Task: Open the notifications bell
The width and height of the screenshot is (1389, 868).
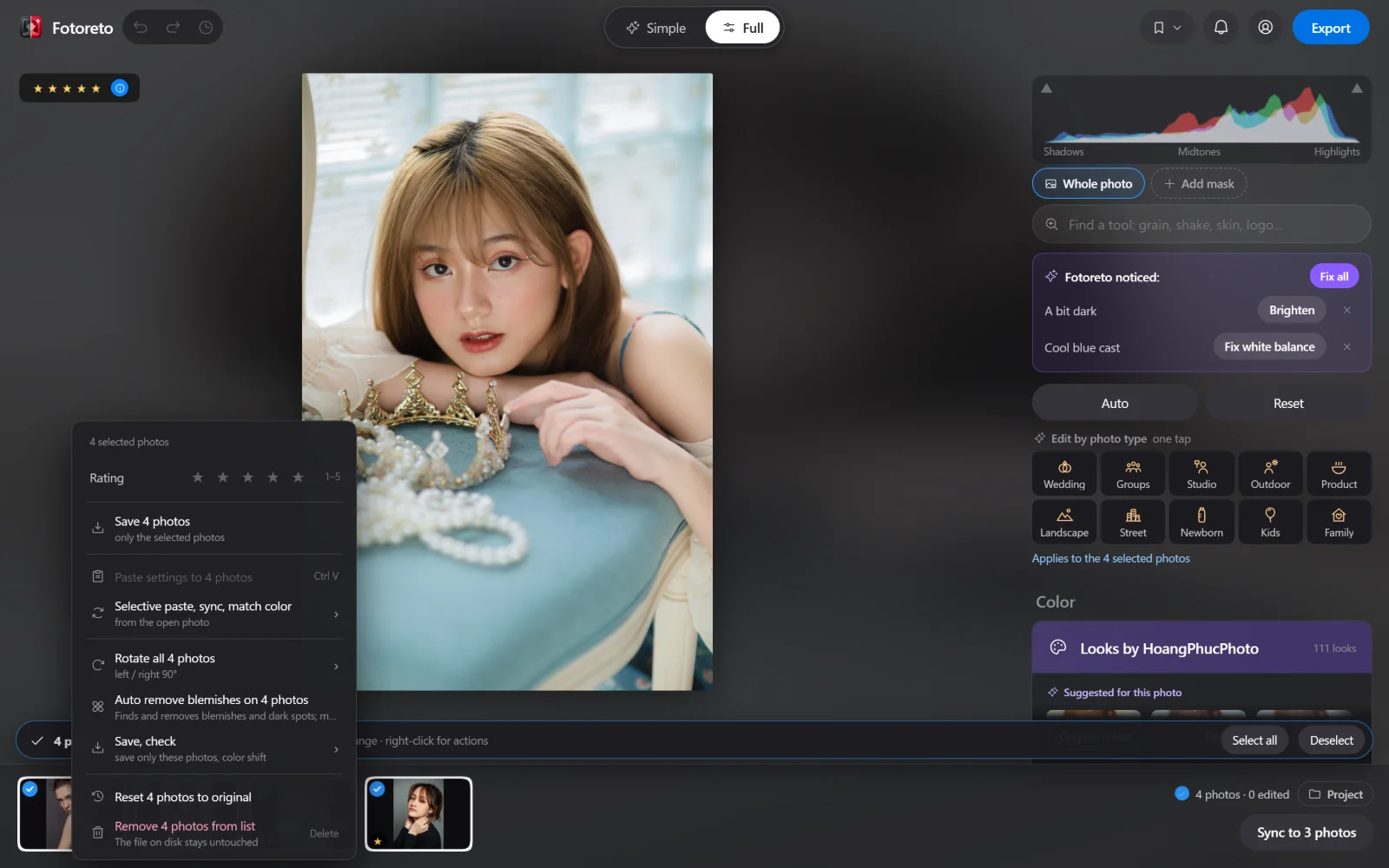Action: click(1221, 28)
